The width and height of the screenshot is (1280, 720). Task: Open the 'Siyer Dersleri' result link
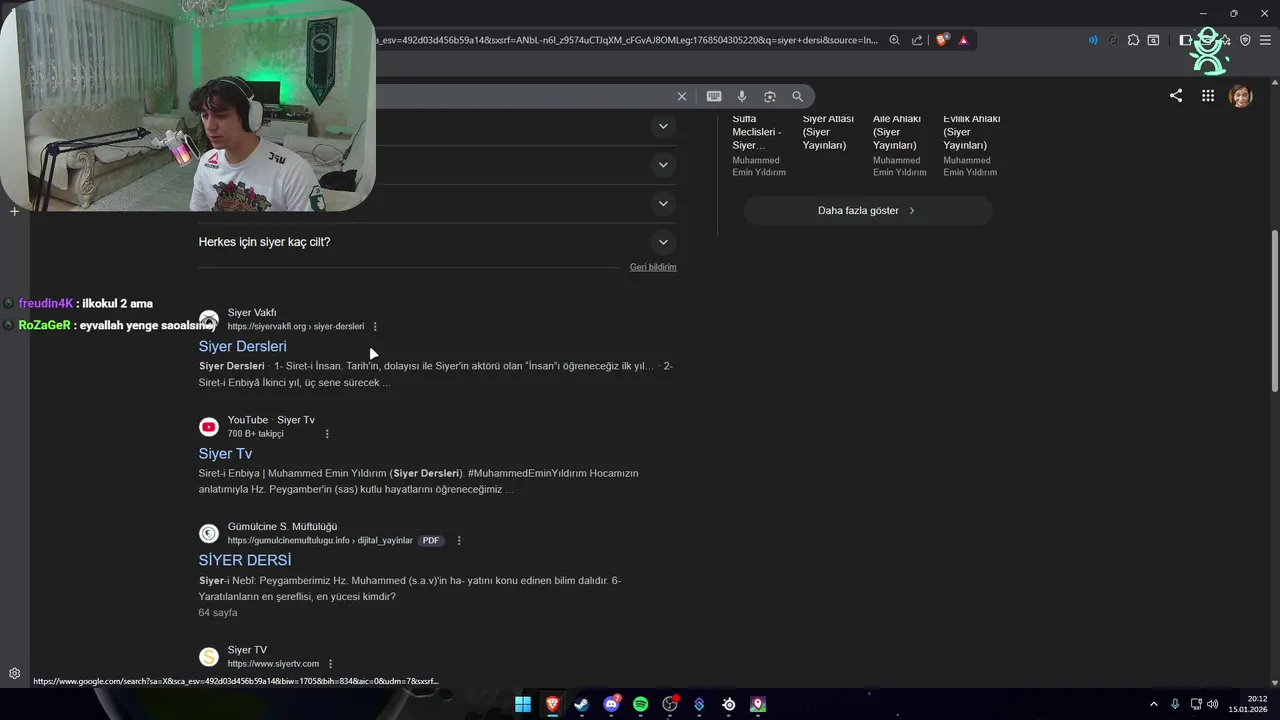[242, 346]
